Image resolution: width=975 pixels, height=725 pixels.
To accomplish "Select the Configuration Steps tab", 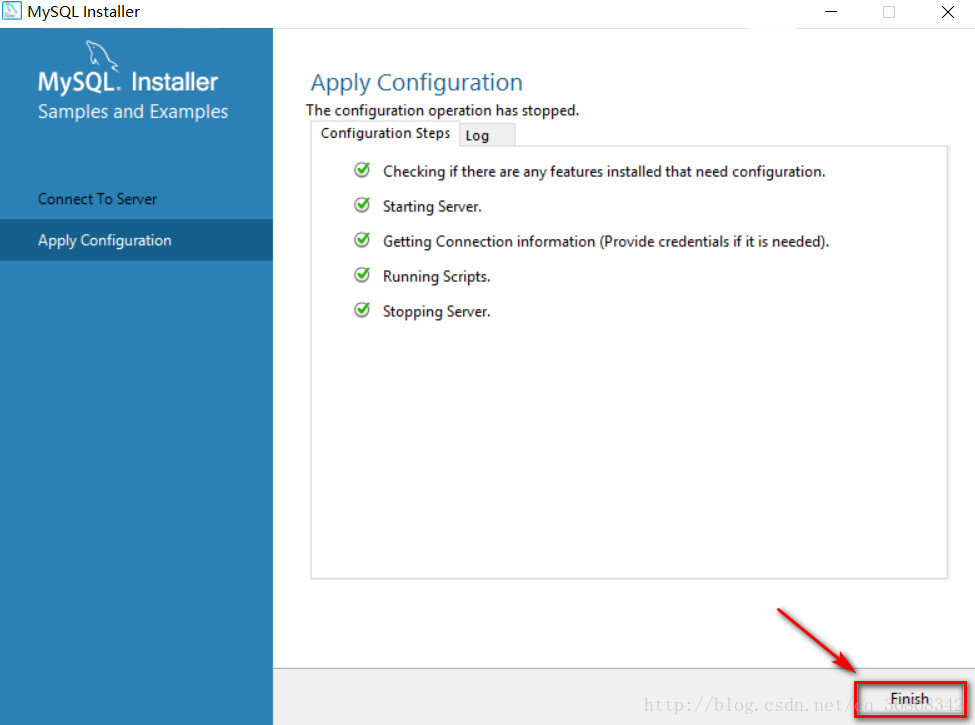I will (385, 134).
